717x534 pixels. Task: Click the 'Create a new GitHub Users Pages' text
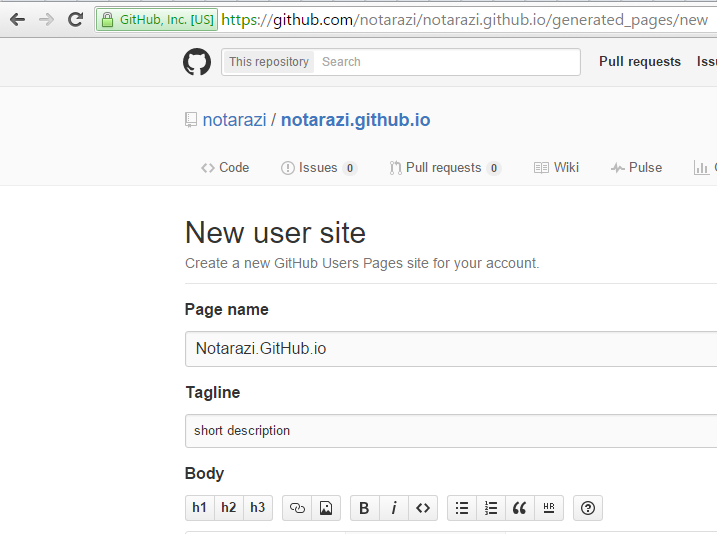point(363,263)
